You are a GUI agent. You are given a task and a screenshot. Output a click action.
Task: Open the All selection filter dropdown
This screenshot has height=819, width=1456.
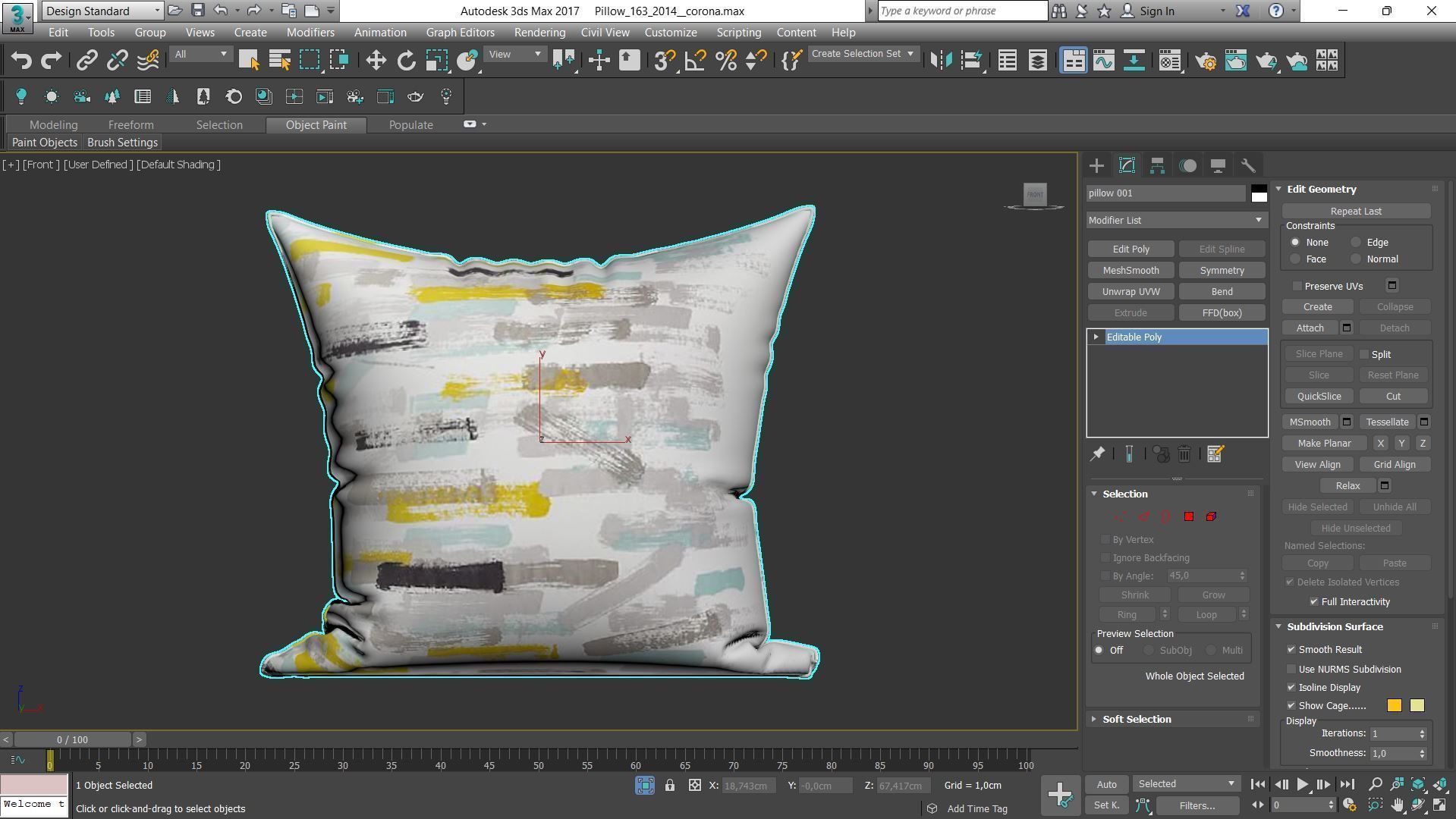point(200,54)
